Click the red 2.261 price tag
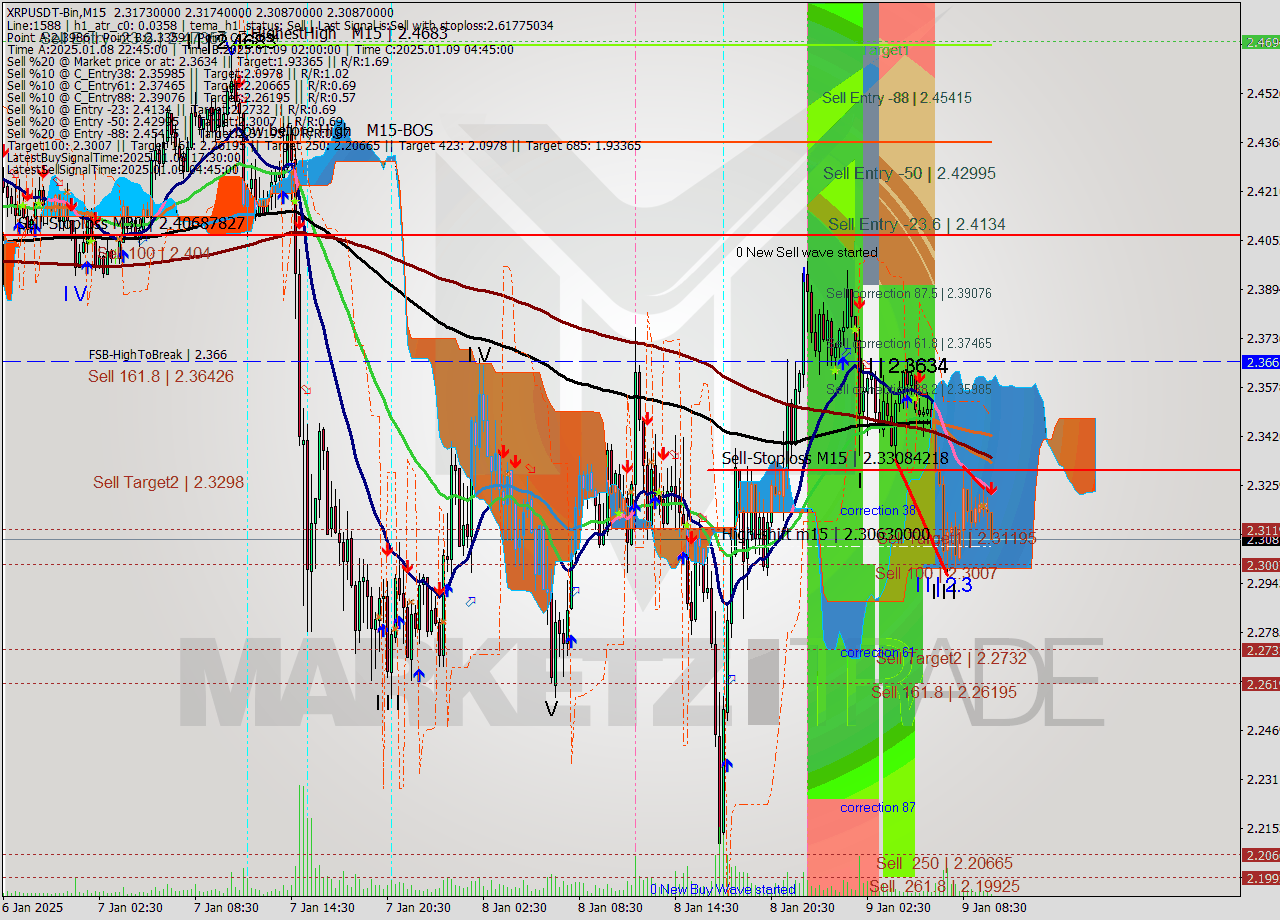The height and width of the screenshot is (920, 1280). click(1260, 684)
